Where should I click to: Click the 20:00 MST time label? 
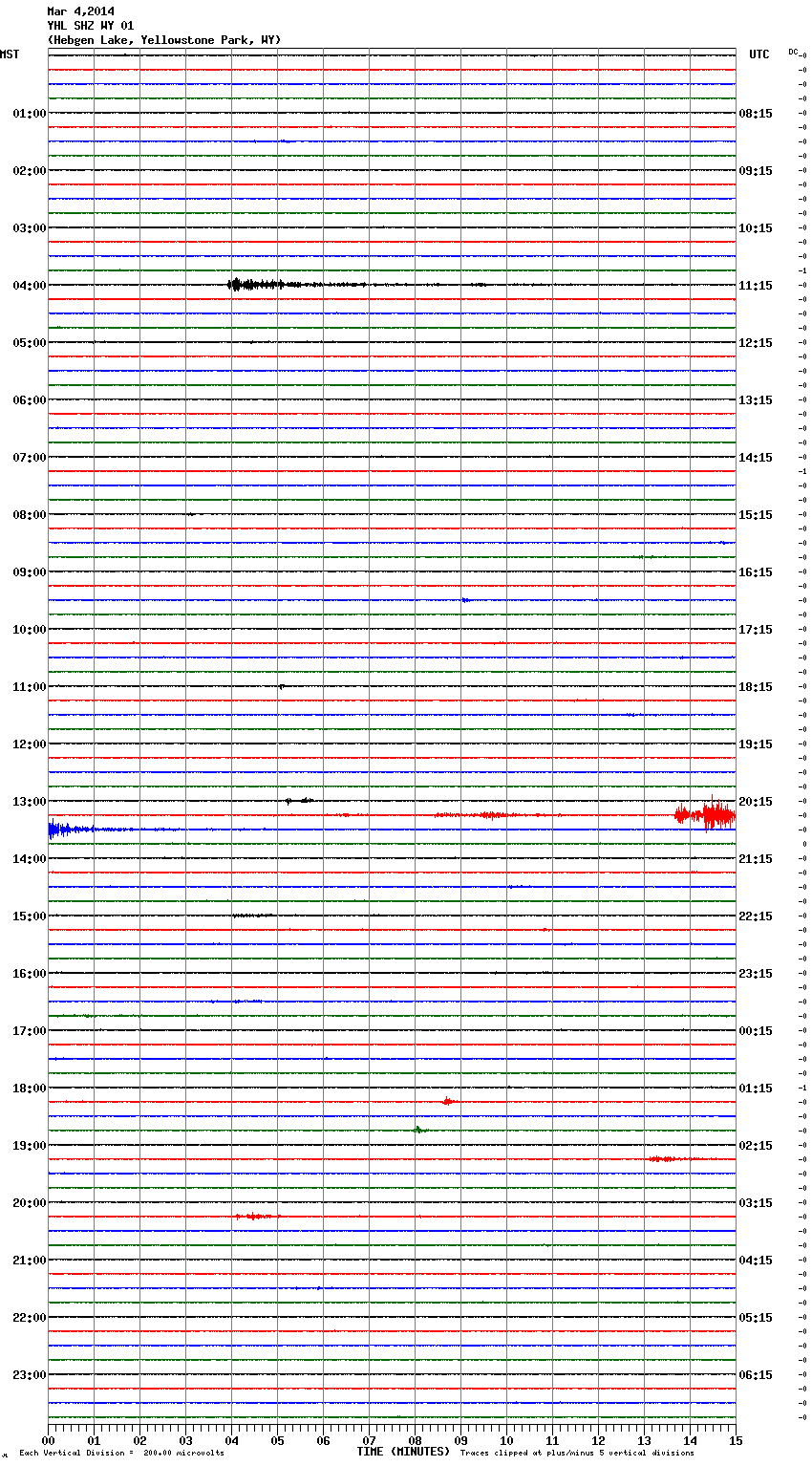tap(30, 1203)
